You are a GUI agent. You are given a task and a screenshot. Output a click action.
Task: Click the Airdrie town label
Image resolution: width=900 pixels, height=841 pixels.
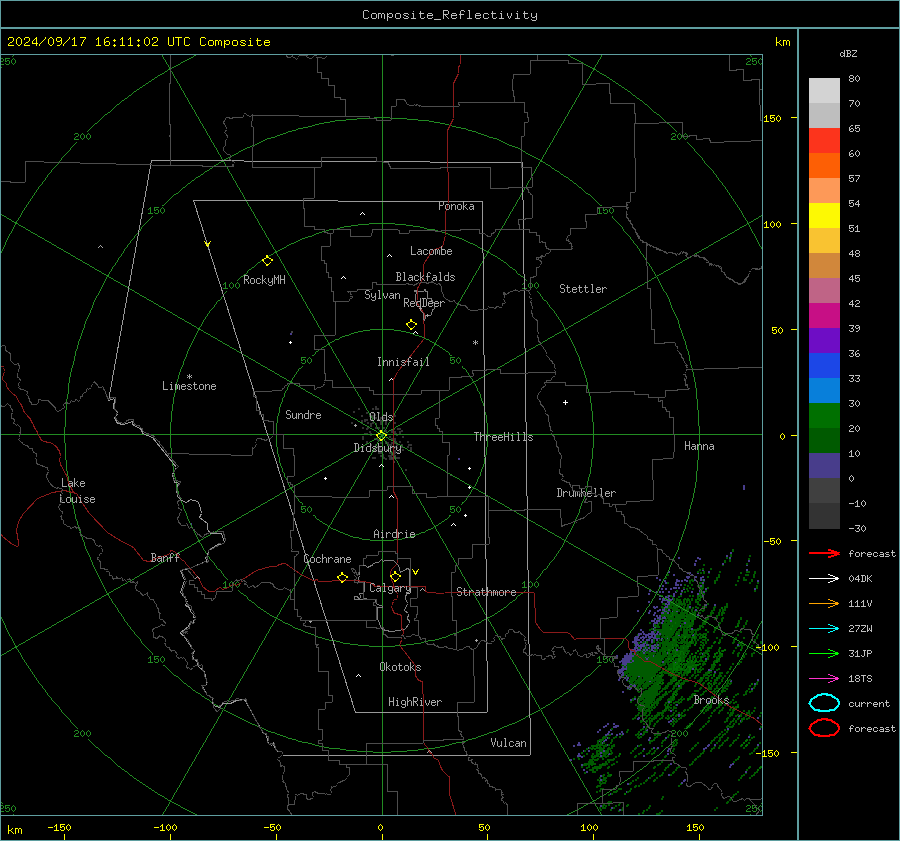(394, 534)
